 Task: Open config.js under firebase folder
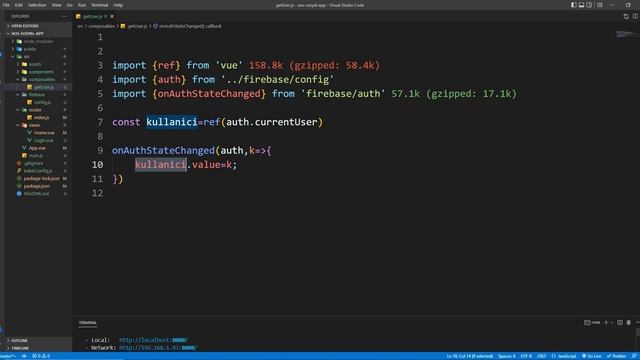click(x=37, y=102)
